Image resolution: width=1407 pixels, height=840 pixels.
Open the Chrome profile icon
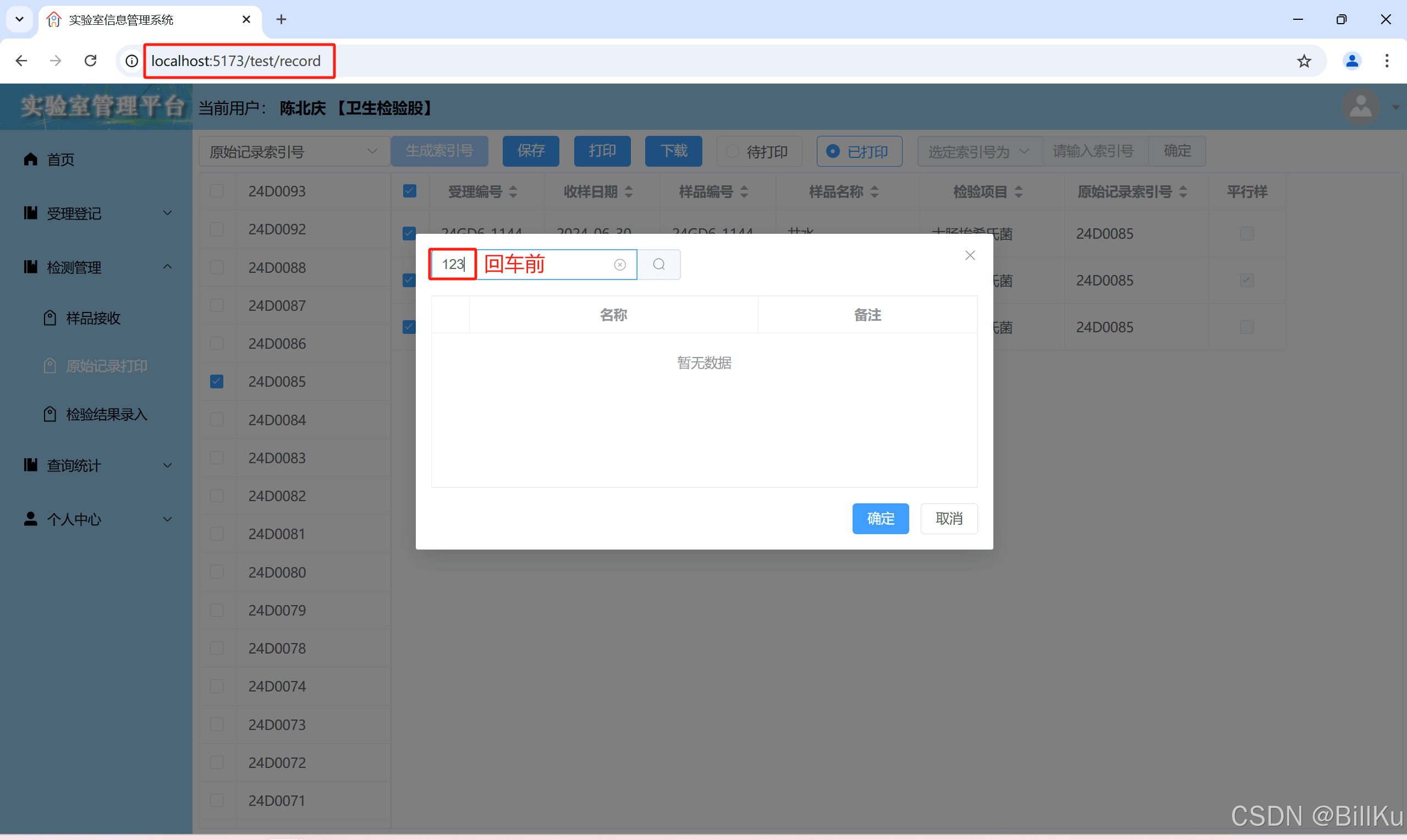[x=1352, y=61]
